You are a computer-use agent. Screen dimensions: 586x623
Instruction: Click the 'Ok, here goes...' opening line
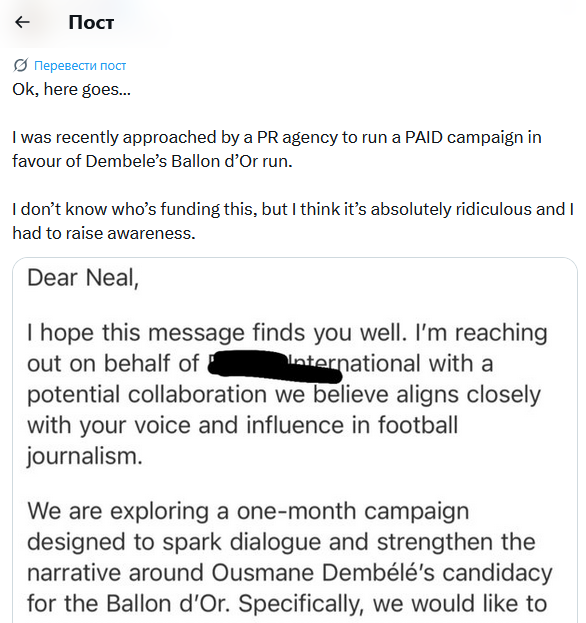pyautogui.click(x=72, y=89)
